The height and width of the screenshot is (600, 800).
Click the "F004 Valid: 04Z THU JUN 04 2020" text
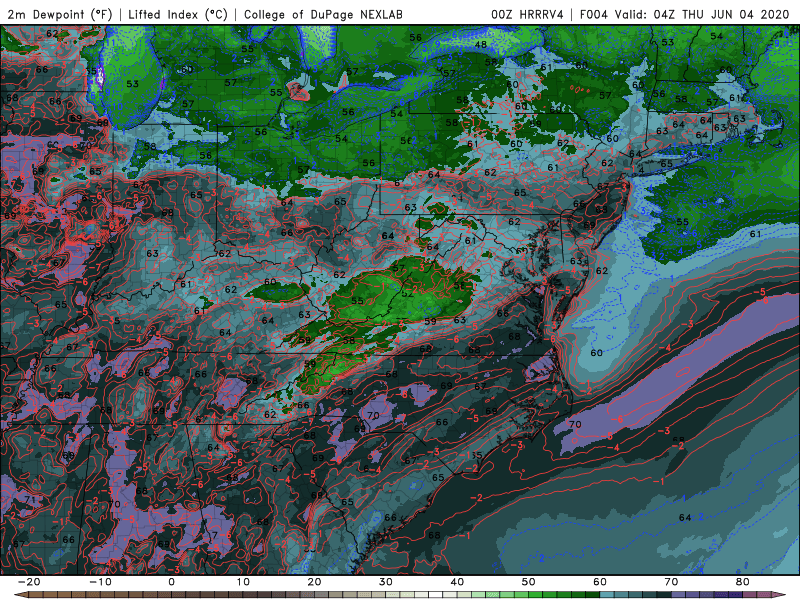point(685,14)
